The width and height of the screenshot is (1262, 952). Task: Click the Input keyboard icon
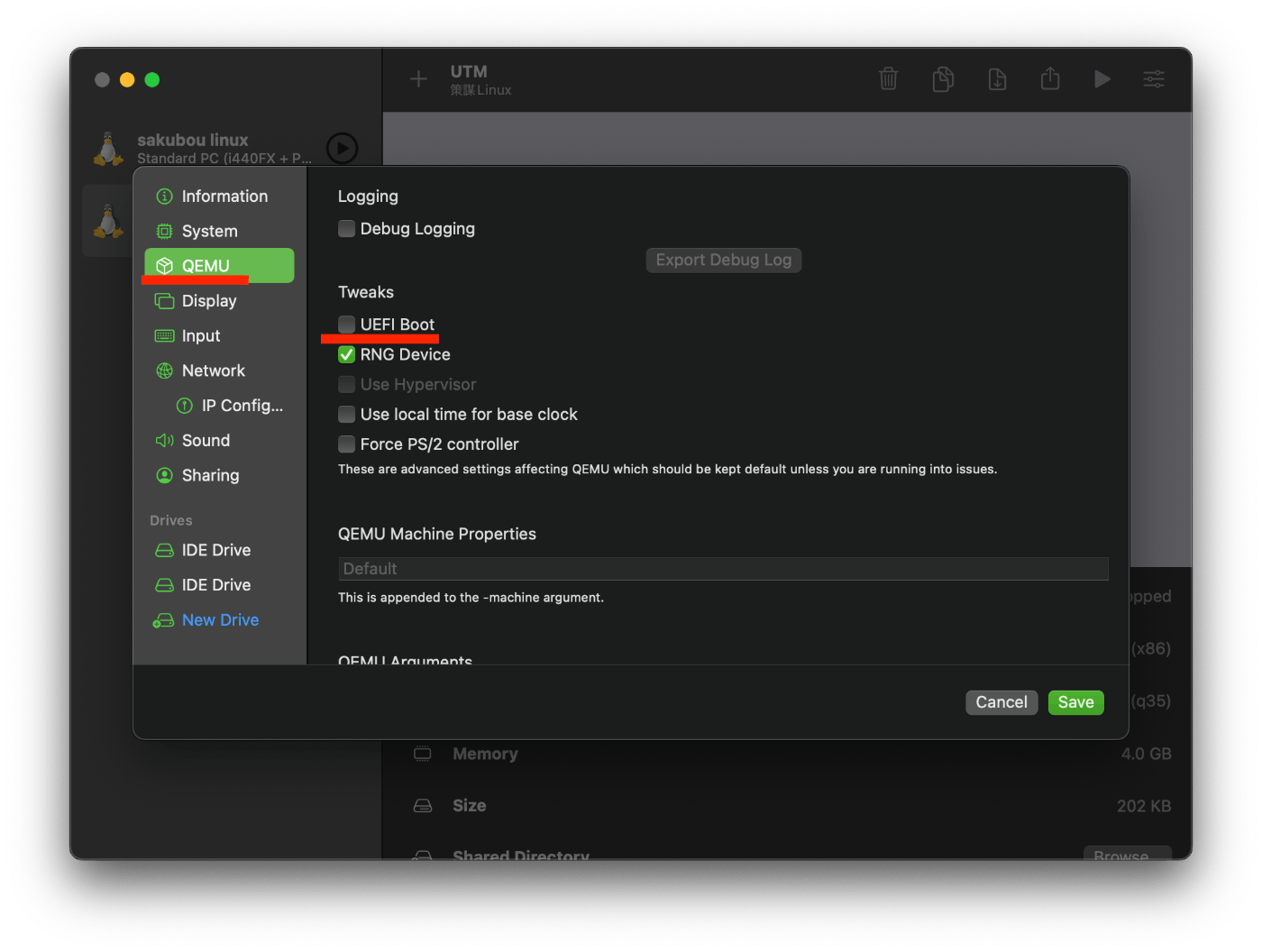[x=164, y=336]
